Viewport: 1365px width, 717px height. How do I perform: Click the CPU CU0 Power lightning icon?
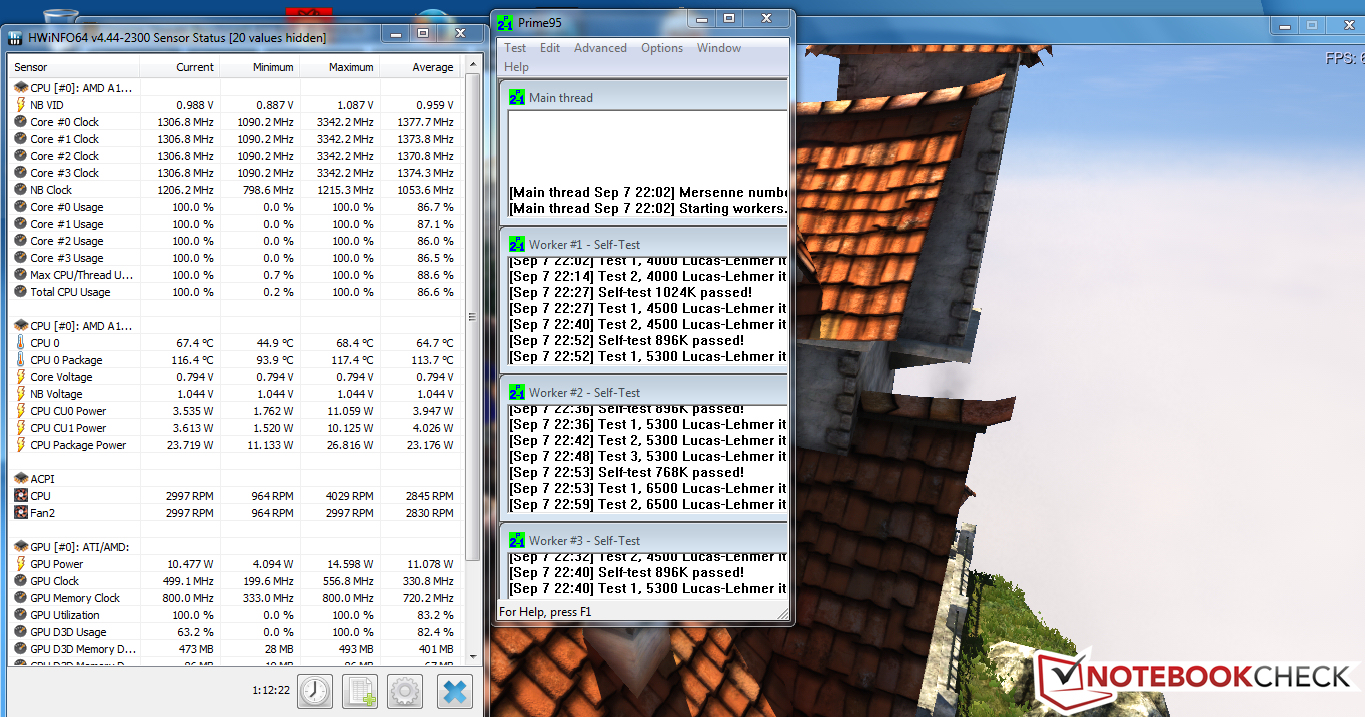click(21, 411)
